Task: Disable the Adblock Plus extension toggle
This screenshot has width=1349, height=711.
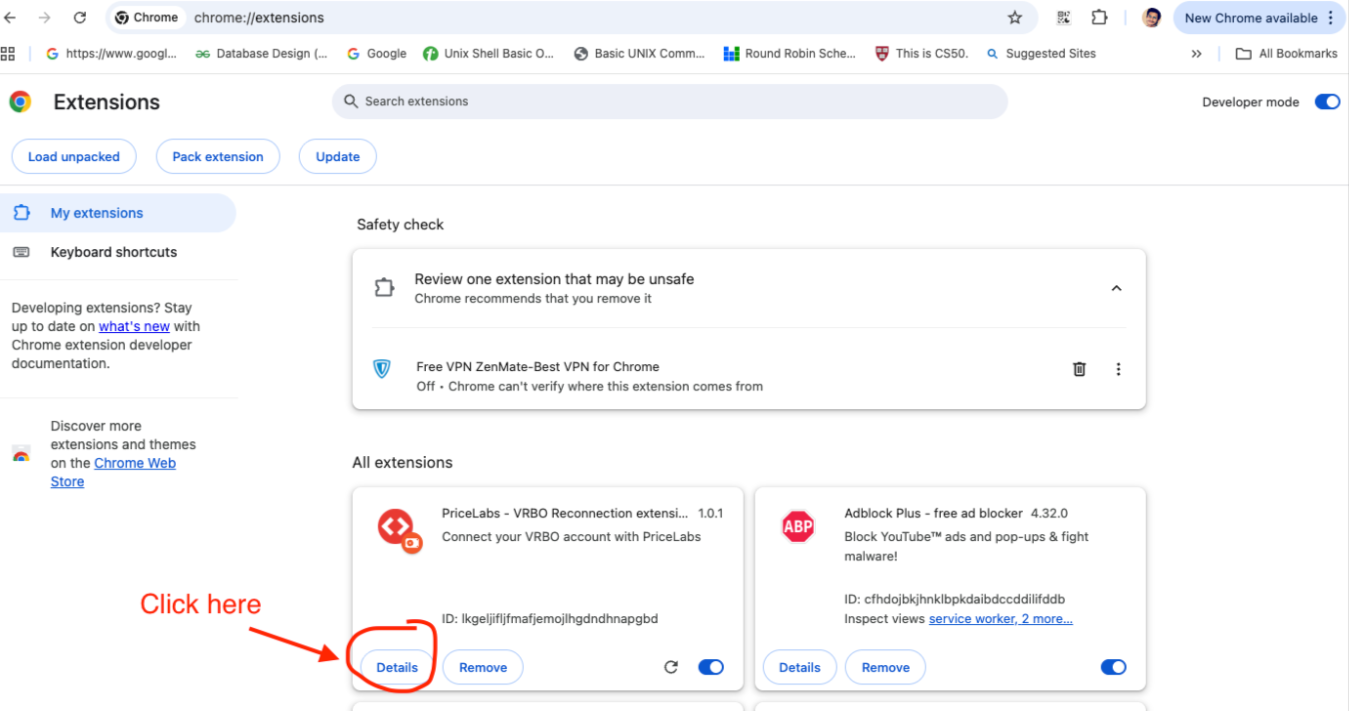Action: [x=1112, y=667]
